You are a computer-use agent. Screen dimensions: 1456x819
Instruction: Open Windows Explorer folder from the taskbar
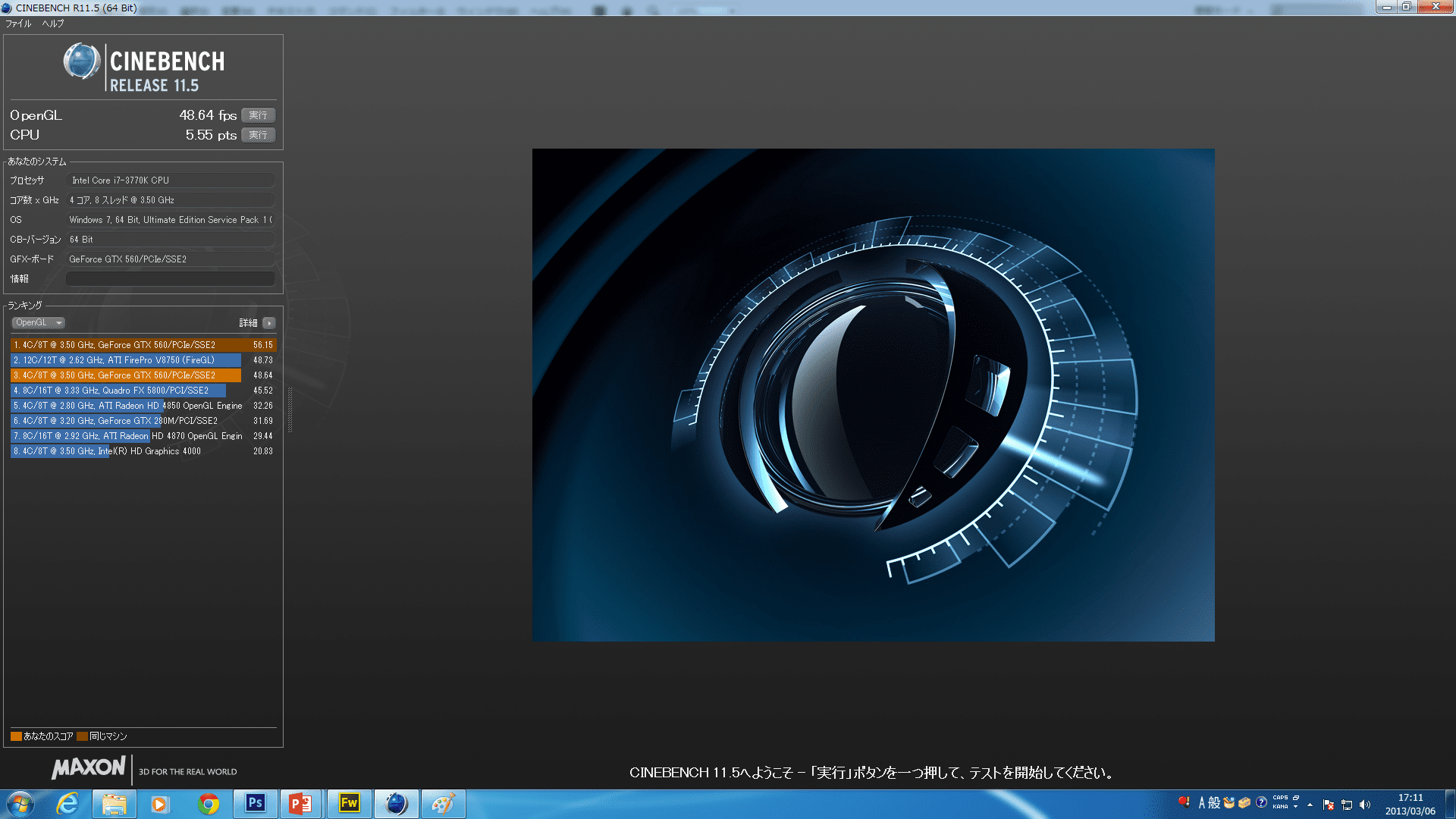114,804
